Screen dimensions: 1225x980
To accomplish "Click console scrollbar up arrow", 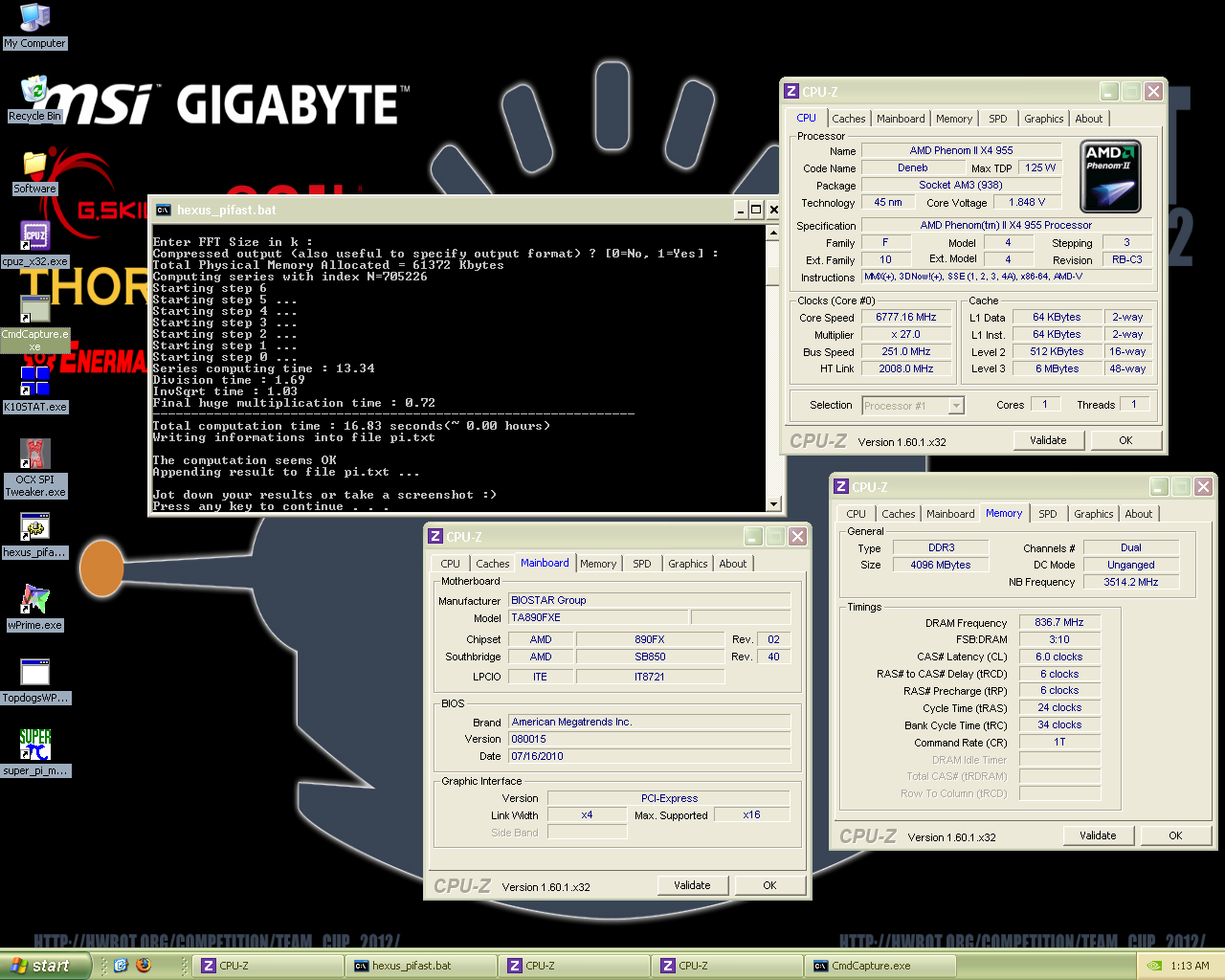I will coord(773,233).
